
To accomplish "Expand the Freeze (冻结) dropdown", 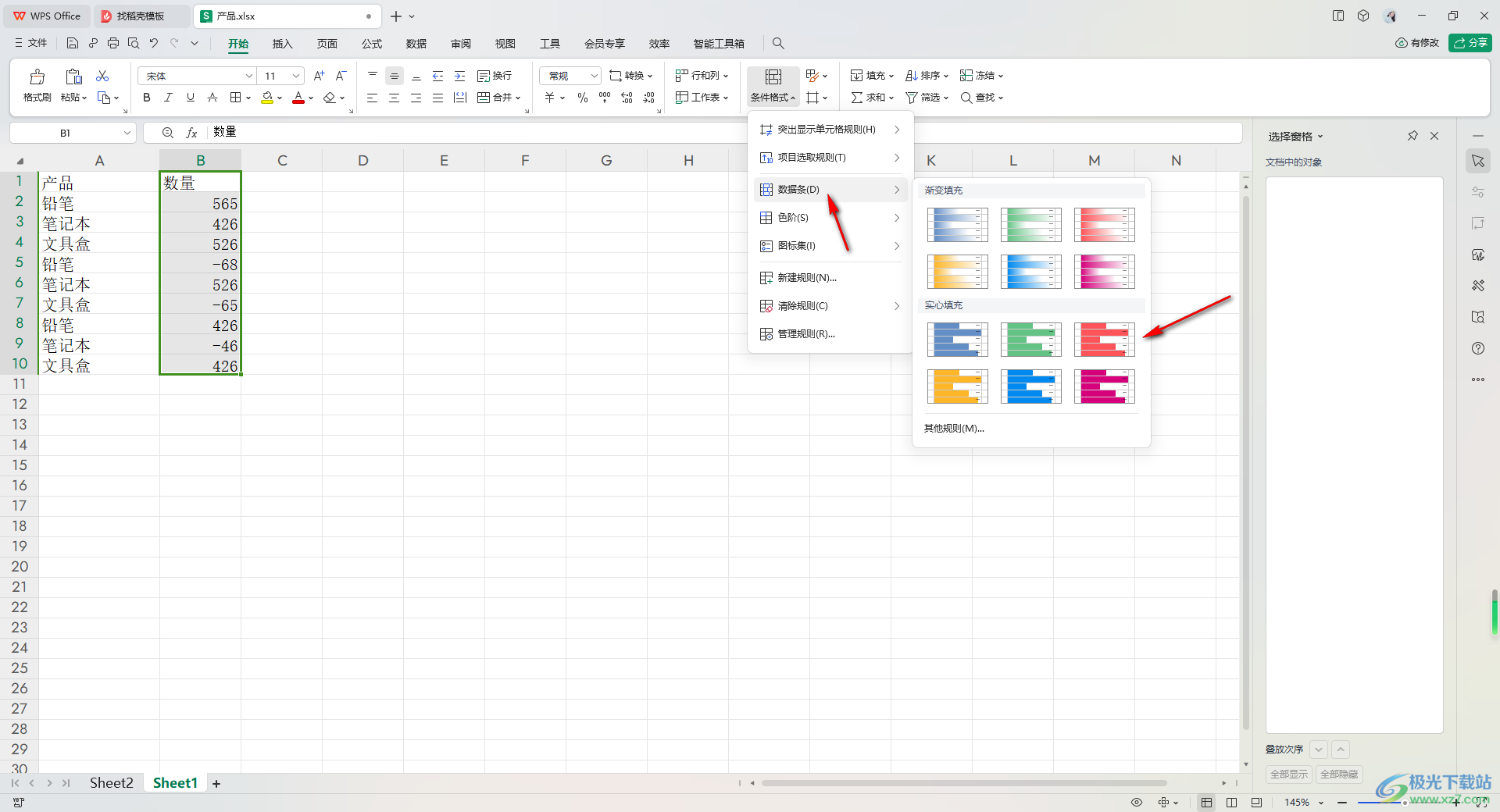I will 1000,77.
